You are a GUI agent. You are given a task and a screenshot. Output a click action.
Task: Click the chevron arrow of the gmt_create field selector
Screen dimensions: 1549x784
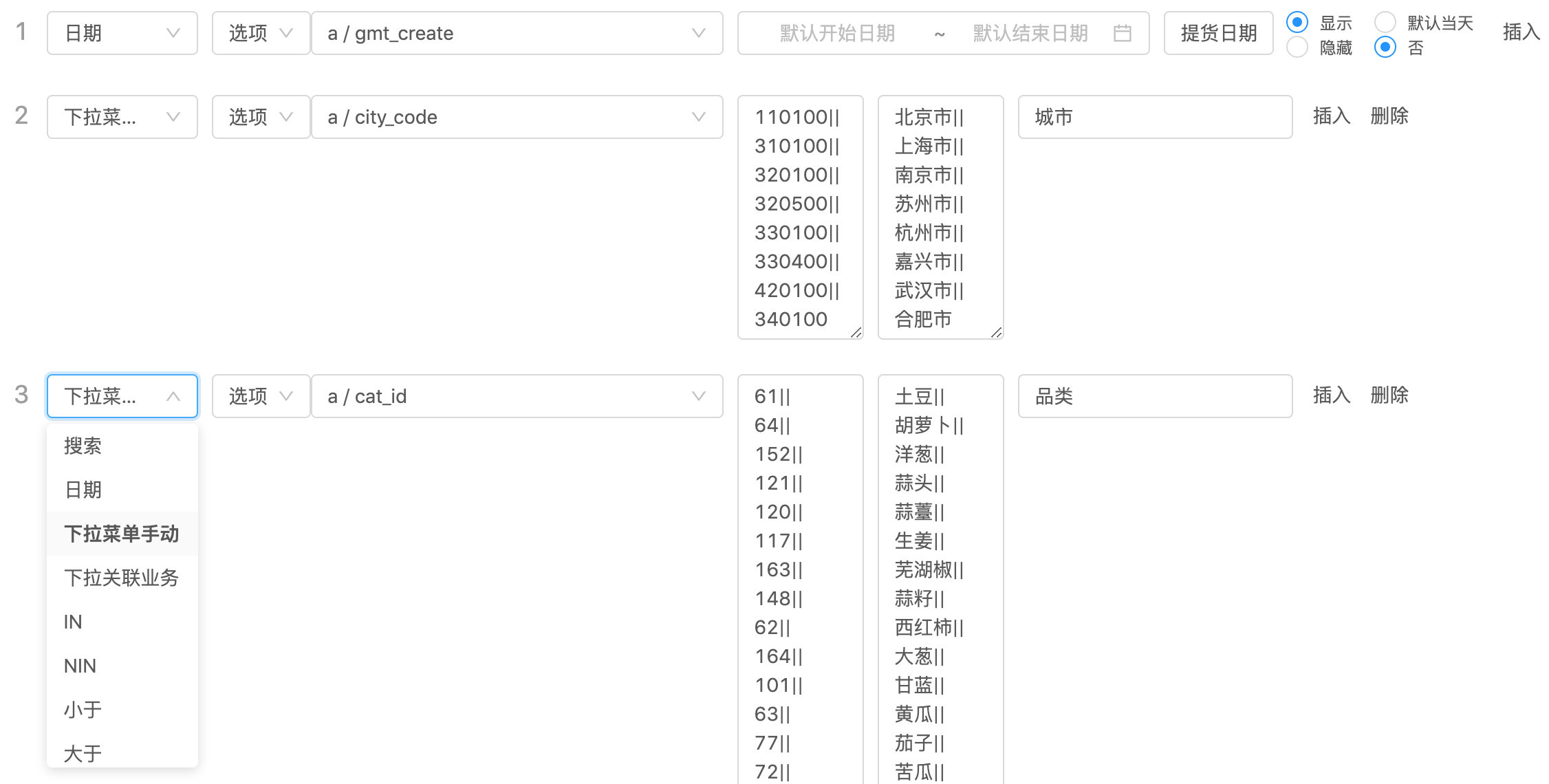coord(698,33)
